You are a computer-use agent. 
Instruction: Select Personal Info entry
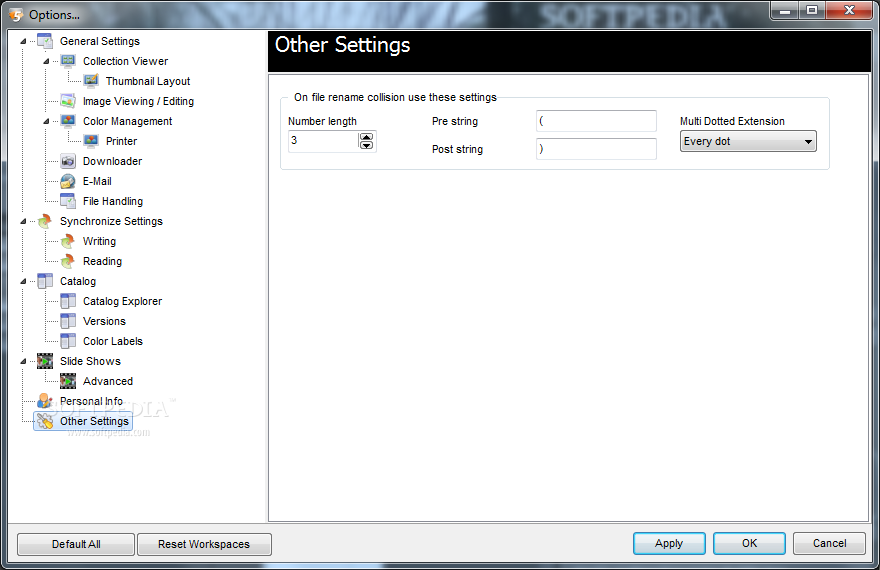click(91, 401)
